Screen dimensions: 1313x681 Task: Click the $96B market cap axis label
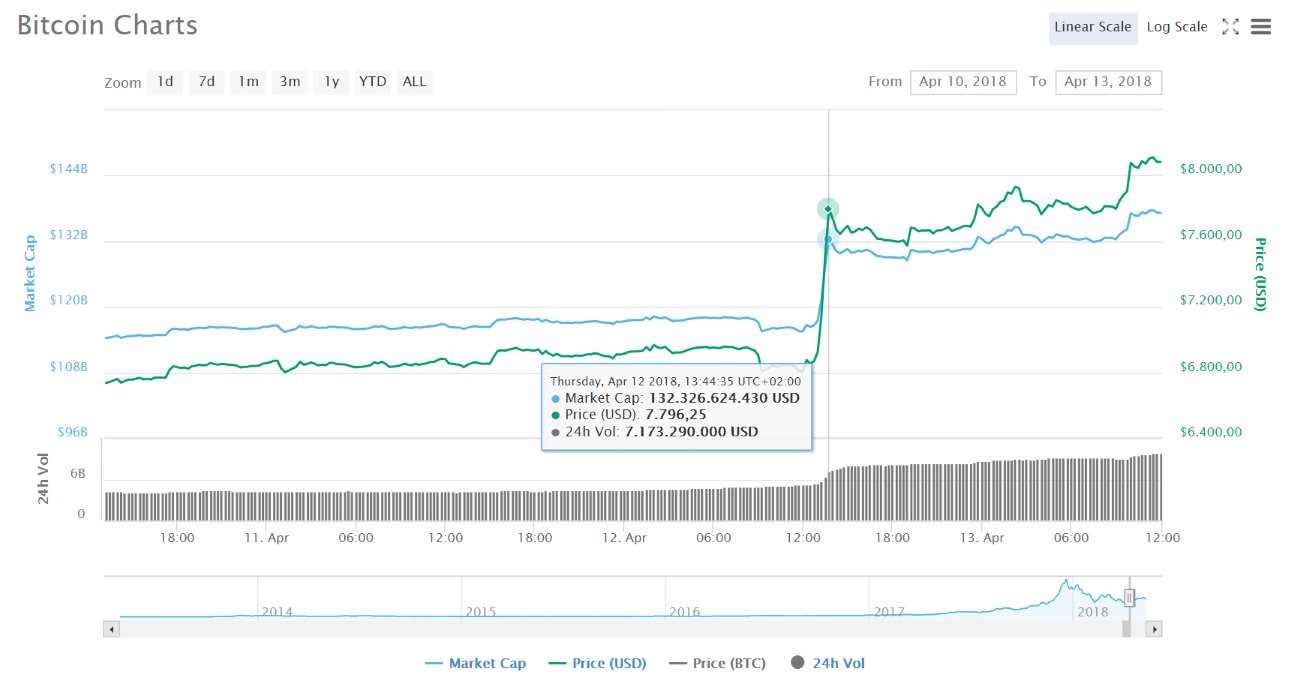(x=72, y=433)
